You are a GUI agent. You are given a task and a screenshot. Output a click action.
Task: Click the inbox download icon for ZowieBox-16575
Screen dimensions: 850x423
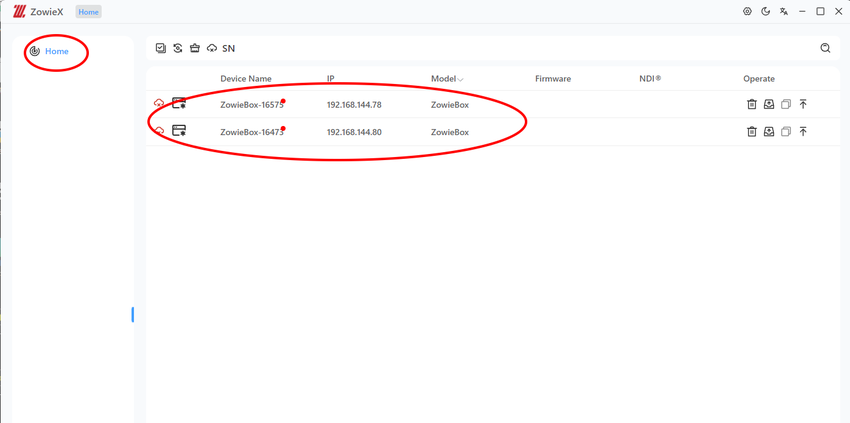[769, 104]
